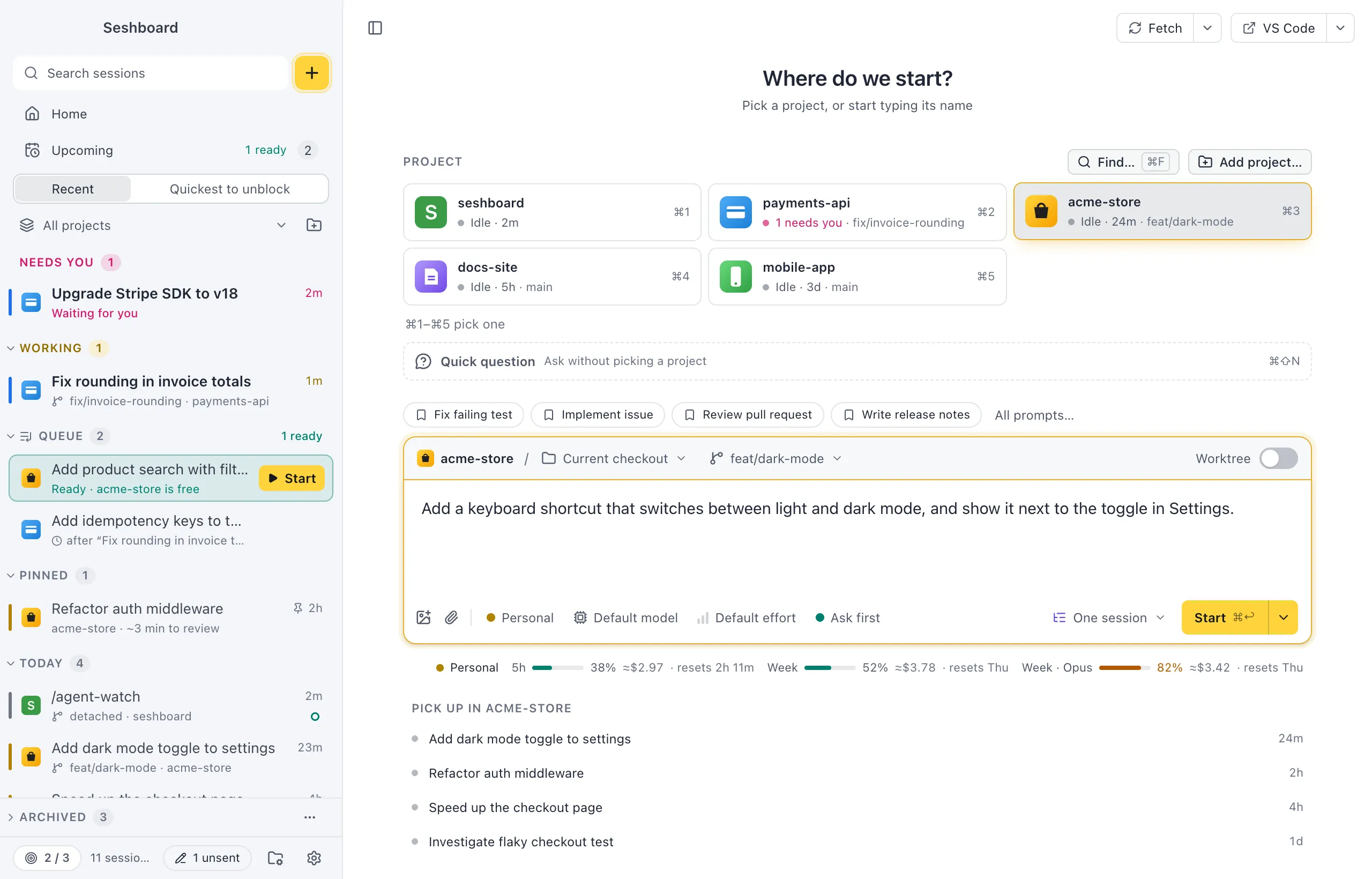Click the Find... button

[1123, 162]
